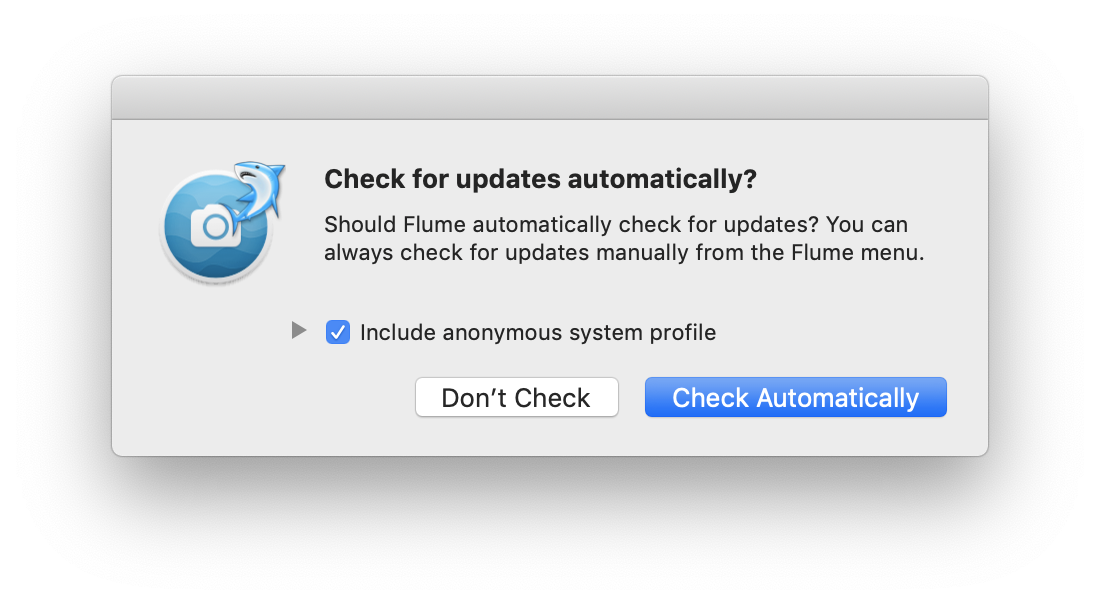Click the dialog title bar at the top
Viewport: 1100px width, 604px height.
pyautogui.click(x=550, y=97)
